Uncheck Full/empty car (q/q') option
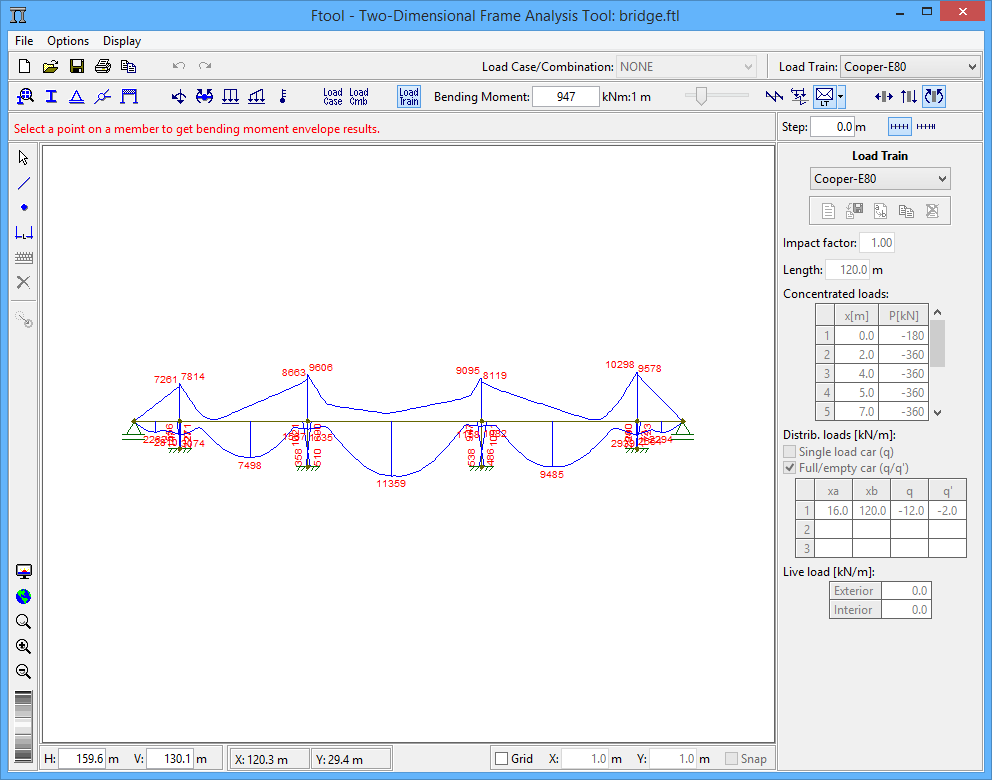Screen dimensions: 992x780 pyautogui.click(x=790, y=468)
